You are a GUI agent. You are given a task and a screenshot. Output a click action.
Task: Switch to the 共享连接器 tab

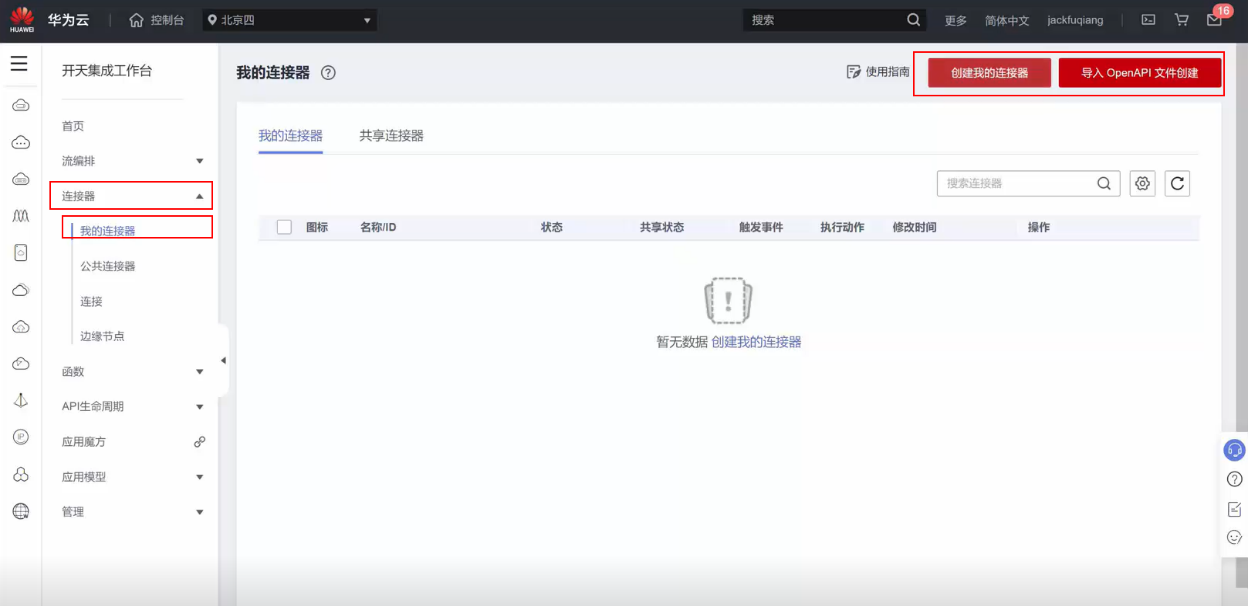coord(391,136)
